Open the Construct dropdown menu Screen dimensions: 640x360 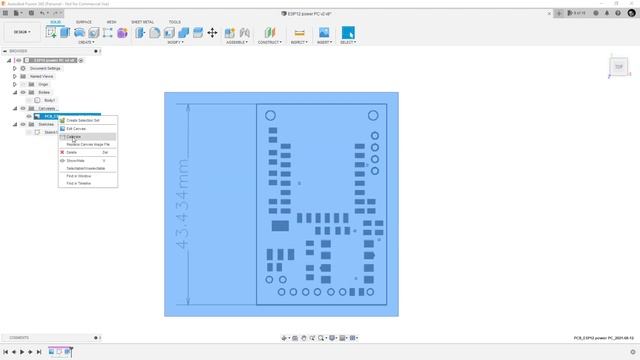[270, 42]
